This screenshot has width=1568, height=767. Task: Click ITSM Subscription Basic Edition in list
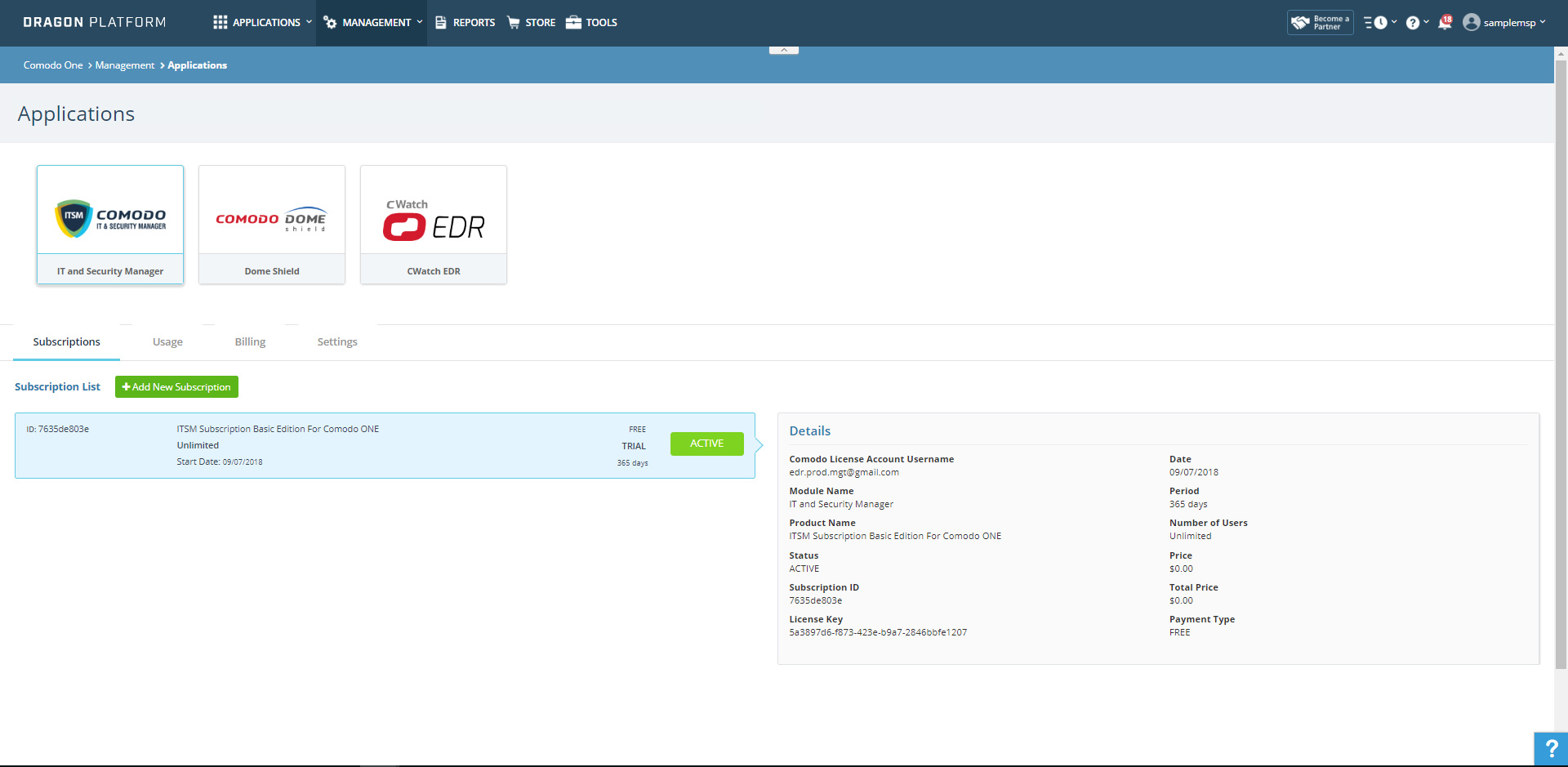point(278,429)
